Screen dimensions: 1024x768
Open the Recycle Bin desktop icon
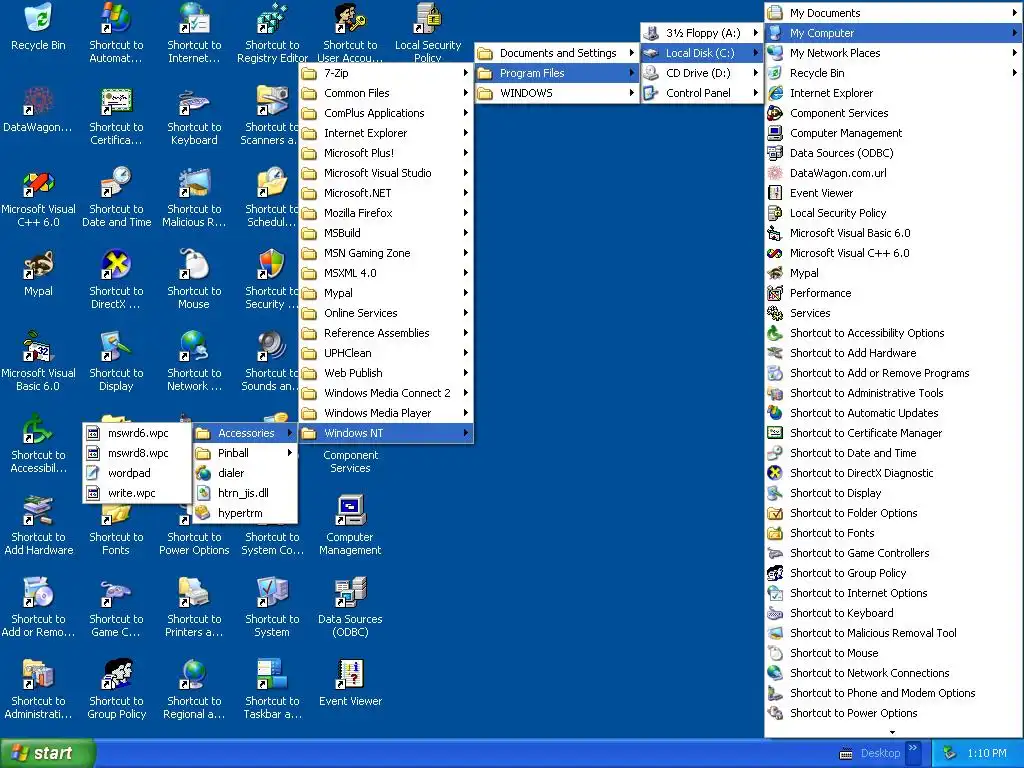click(x=39, y=28)
